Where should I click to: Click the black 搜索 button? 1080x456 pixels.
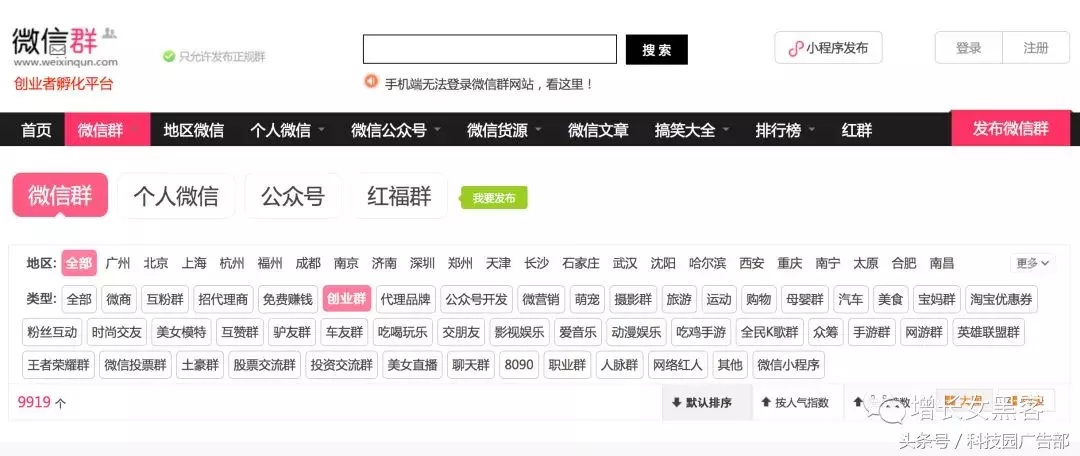click(x=656, y=50)
